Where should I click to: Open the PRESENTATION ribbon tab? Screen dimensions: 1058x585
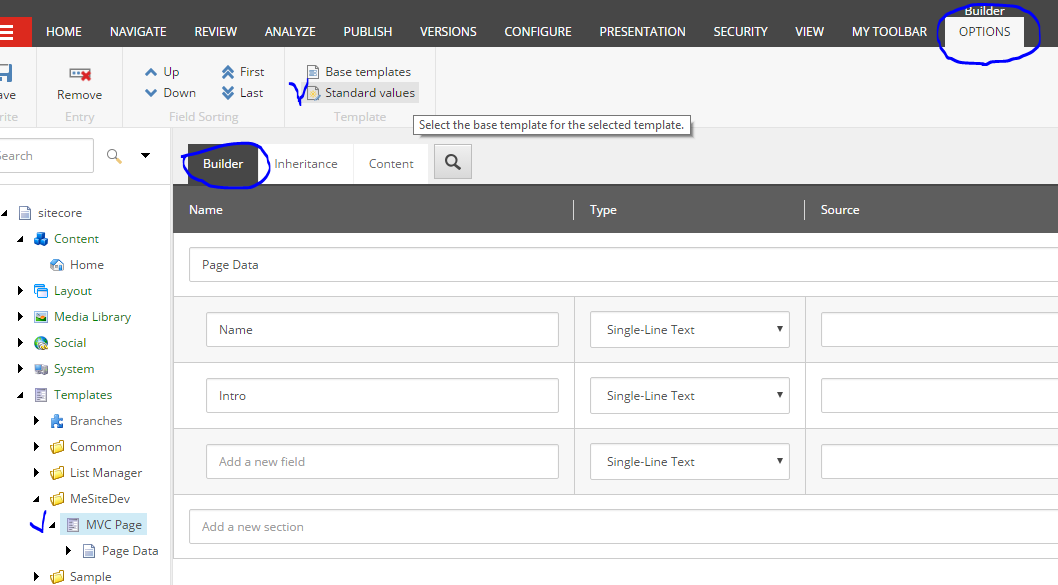pyautogui.click(x=642, y=32)
